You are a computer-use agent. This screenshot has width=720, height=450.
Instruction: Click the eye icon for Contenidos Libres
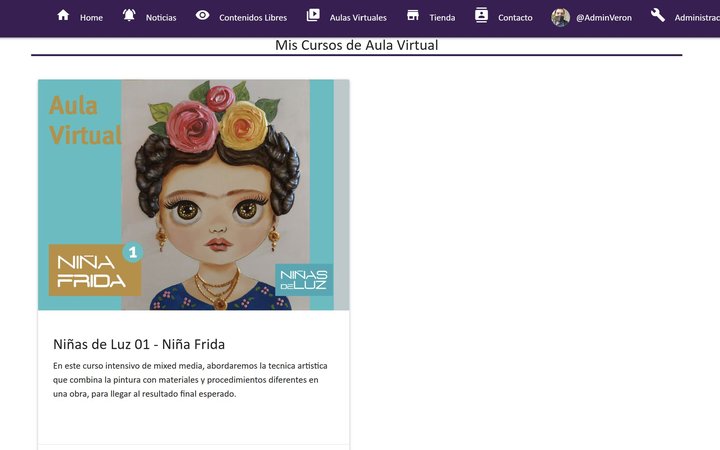pos(202,15)
